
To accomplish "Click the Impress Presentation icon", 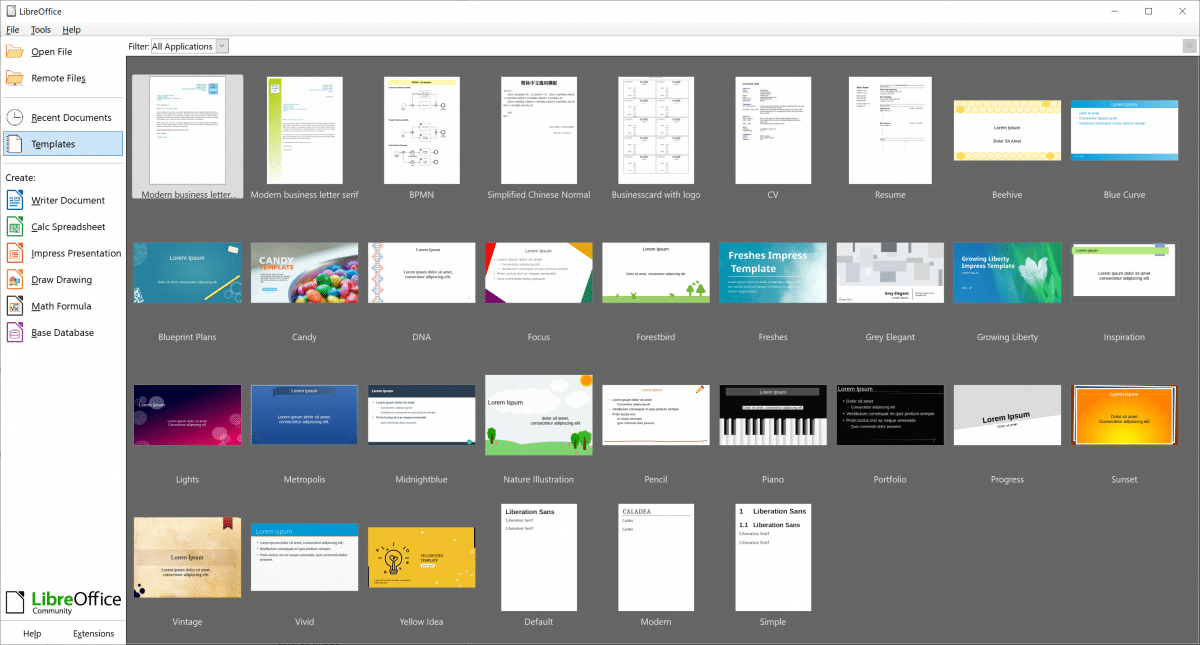I will pyautogui.click(x=15, y=254).
